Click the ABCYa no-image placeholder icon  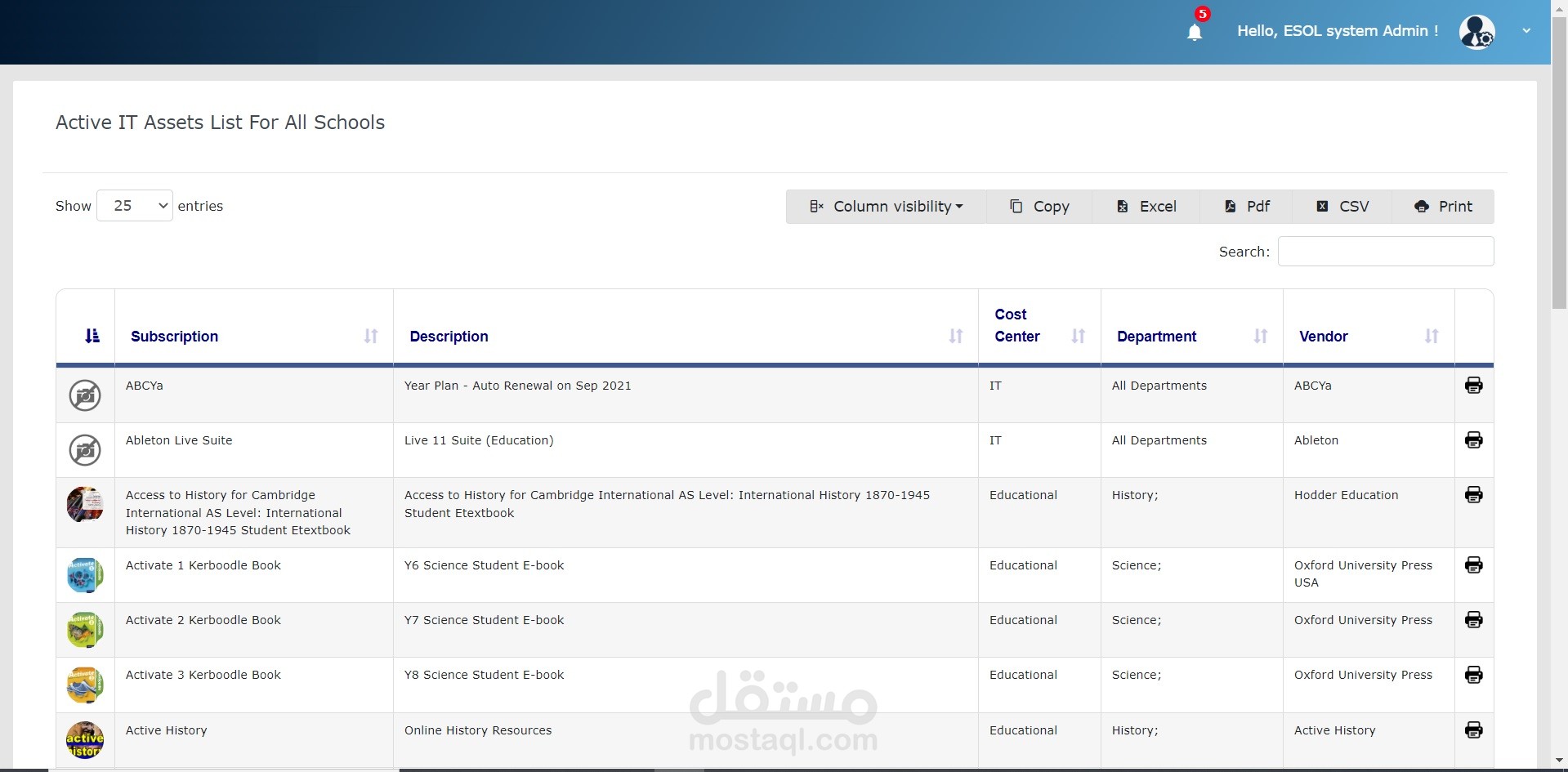(85, 395)
